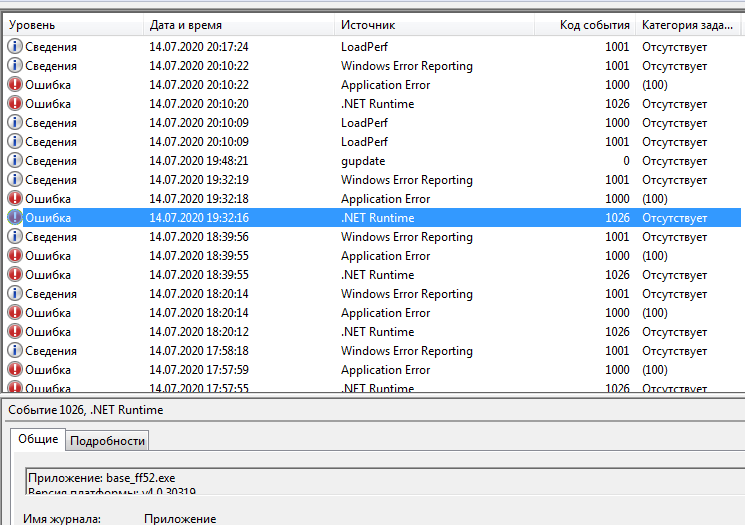Select timestamp 14.07.2020 19:32:19
The width and height of the screenshot is (745, 525).
coord(199,180)
